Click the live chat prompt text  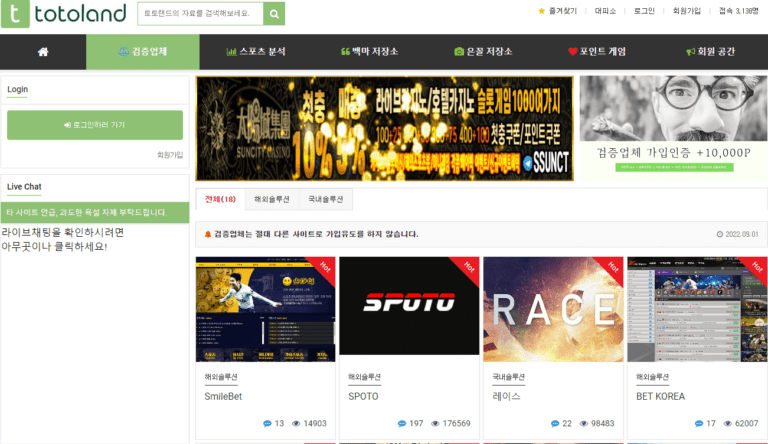pos(63,239)
